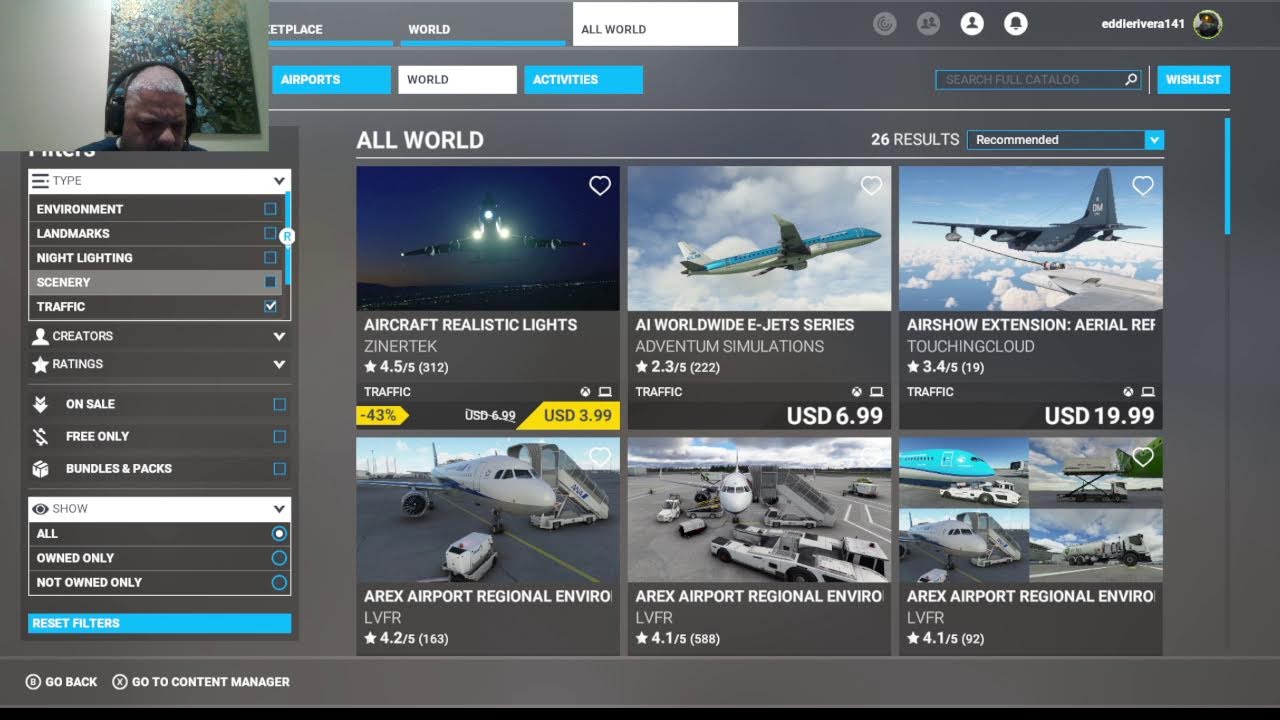Click the Creators person icon

coord(41,336)
